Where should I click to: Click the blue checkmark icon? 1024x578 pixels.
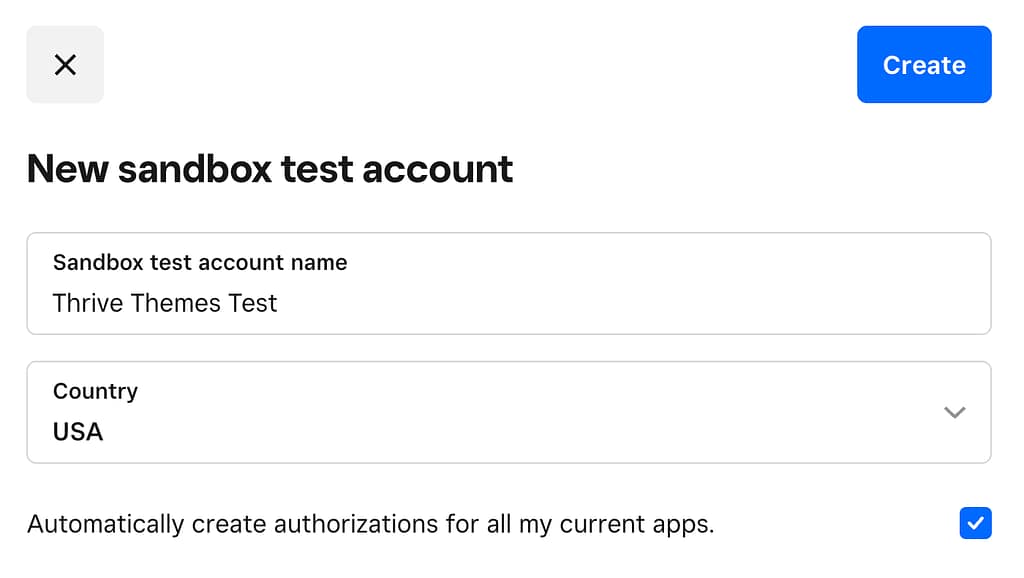pyautogui.click(x=975, y=523)
